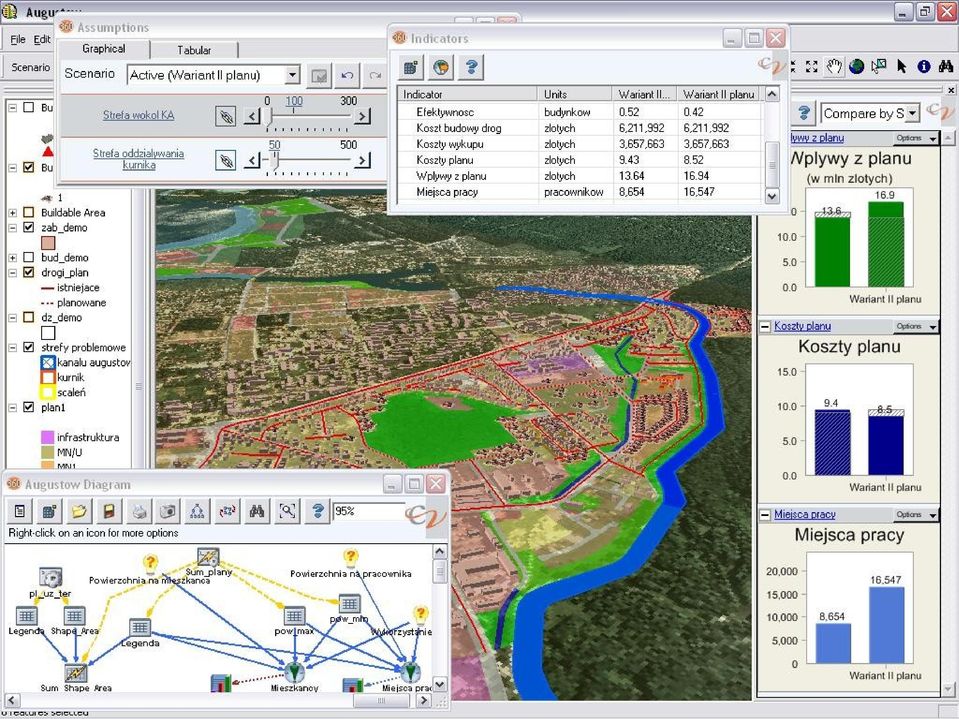
Task: Collapse the drogi_plan tree node
Action: click(12, 273)
